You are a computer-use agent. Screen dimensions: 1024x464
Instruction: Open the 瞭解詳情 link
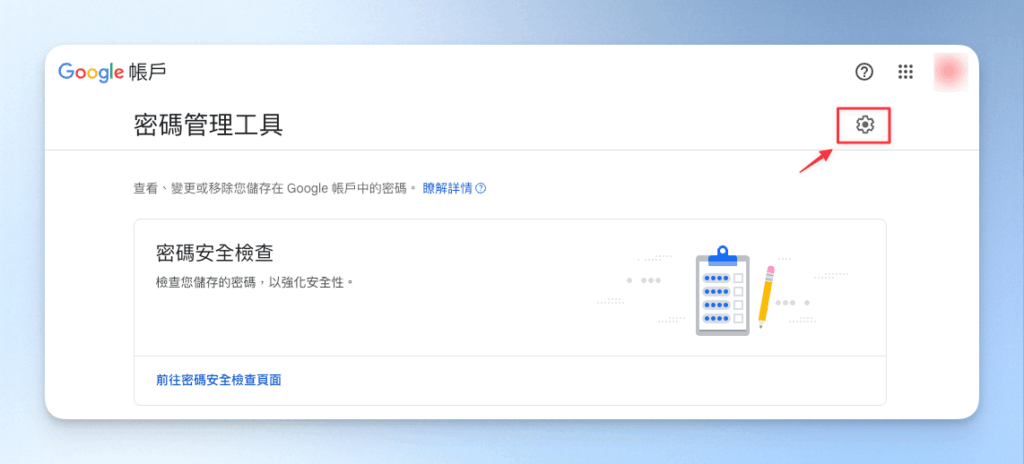pos(455,189)
